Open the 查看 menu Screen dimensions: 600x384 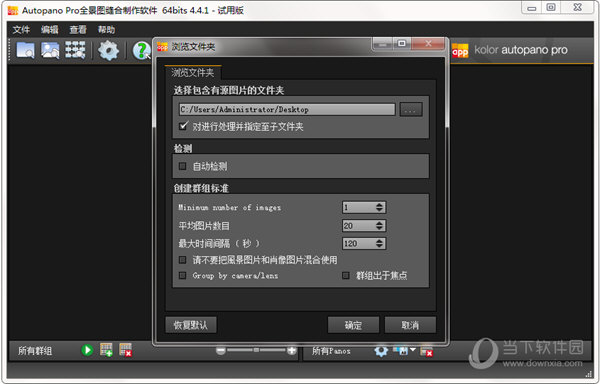pyautogui.click(x=78, y=29)
